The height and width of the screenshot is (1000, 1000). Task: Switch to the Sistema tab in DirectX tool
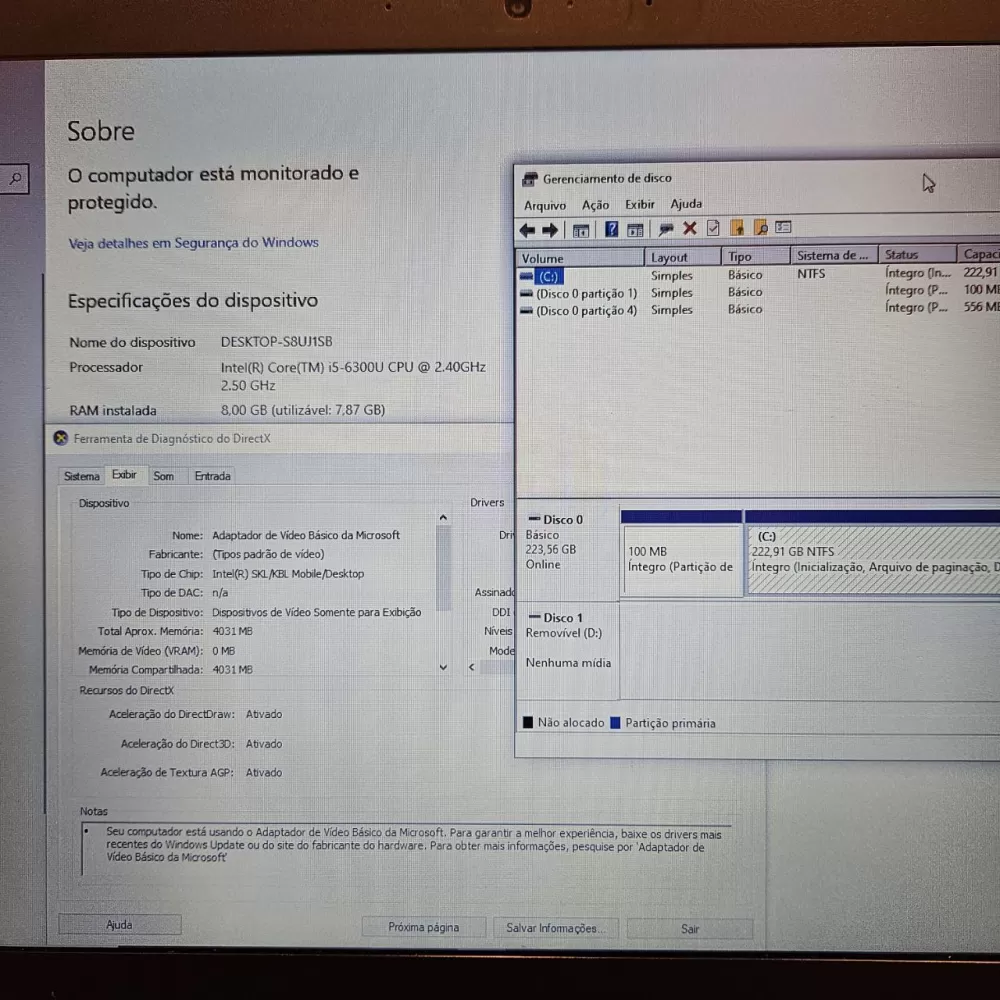pyautogui.click(x=82, y=476)
